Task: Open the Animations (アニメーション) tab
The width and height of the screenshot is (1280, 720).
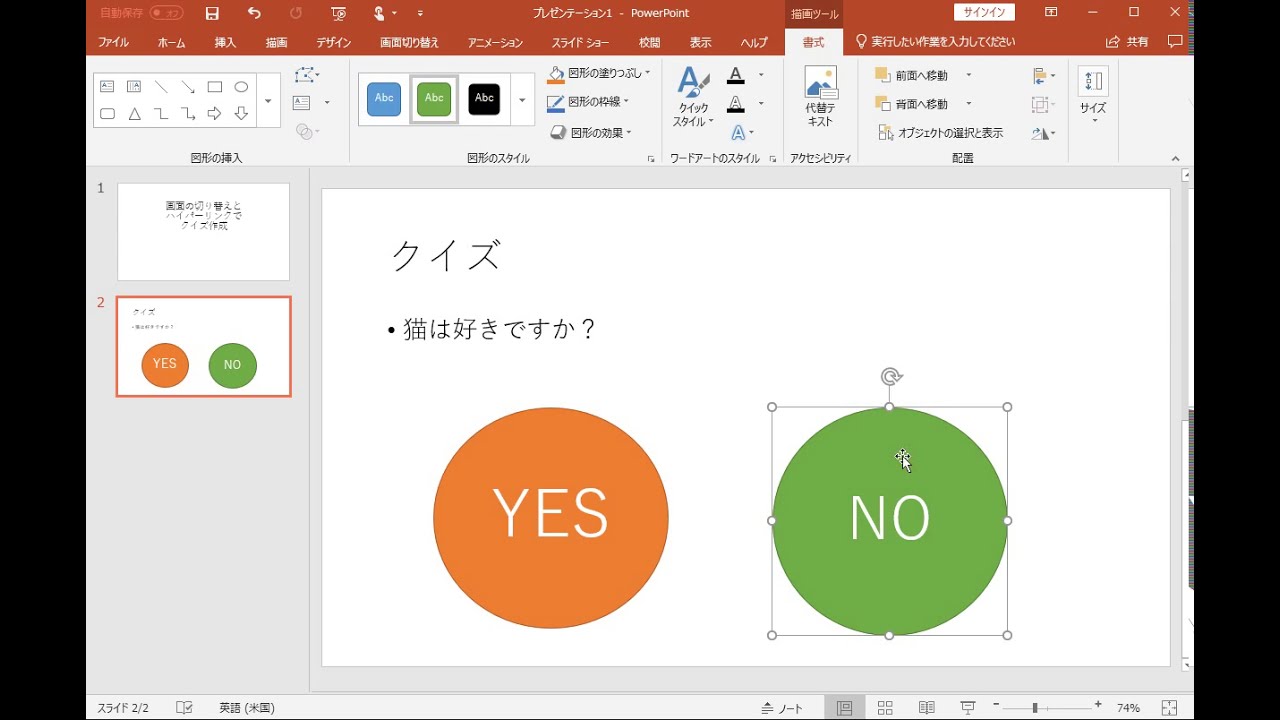Action: coord(495,43)
